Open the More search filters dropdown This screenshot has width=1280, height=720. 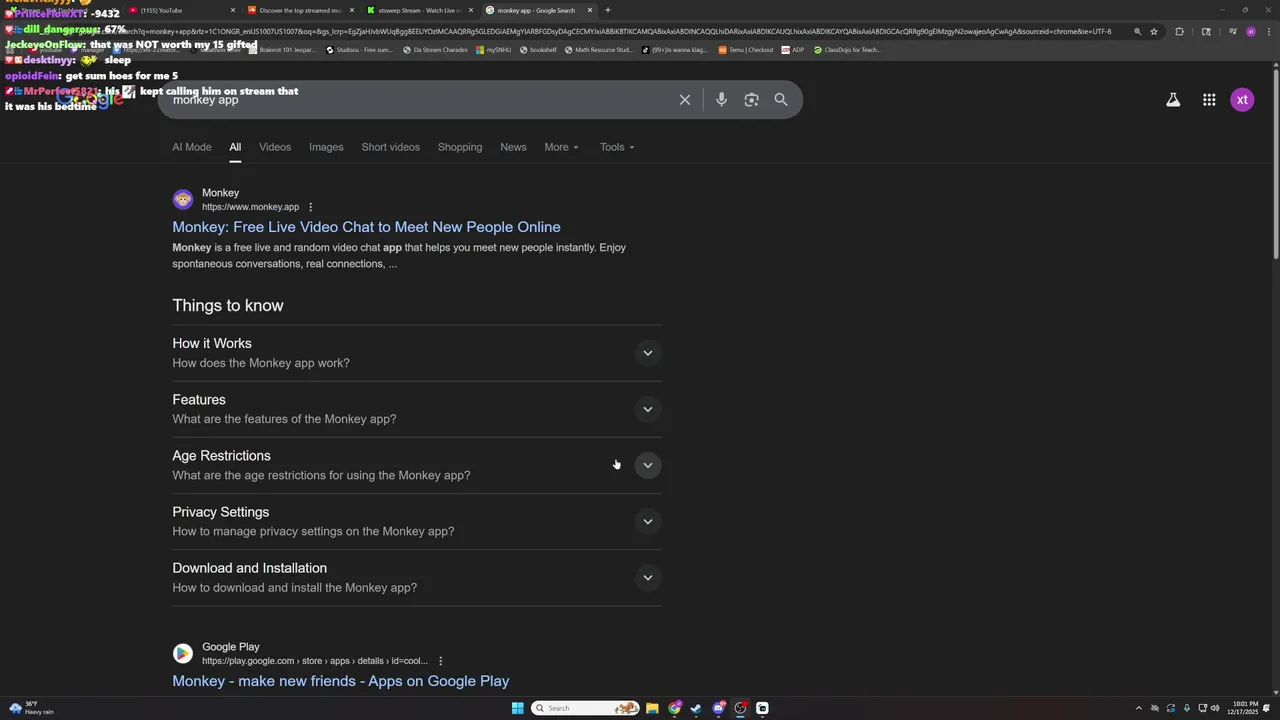pos(561,147)
